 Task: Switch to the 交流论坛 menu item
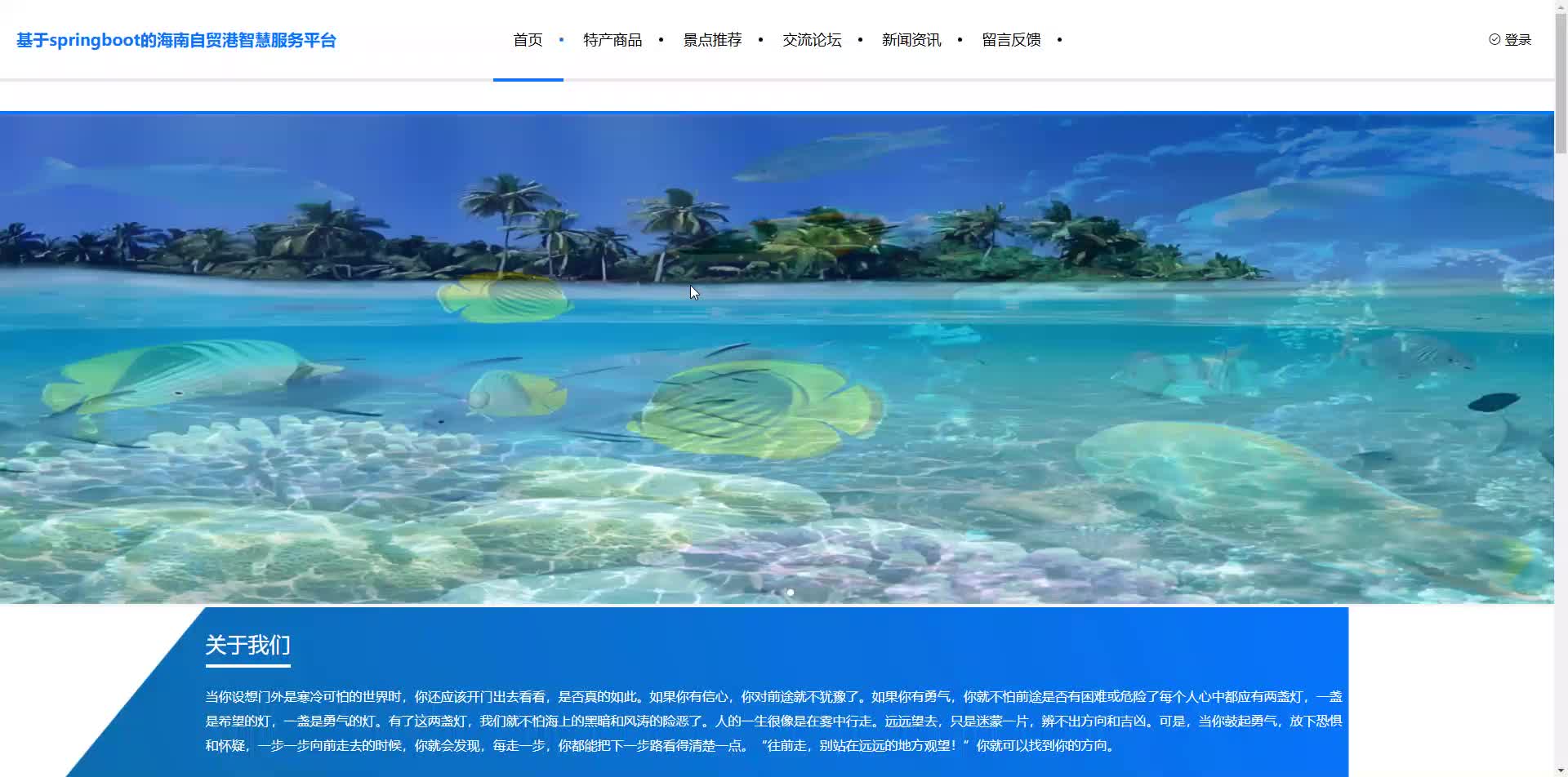click(x=811, y=39)
